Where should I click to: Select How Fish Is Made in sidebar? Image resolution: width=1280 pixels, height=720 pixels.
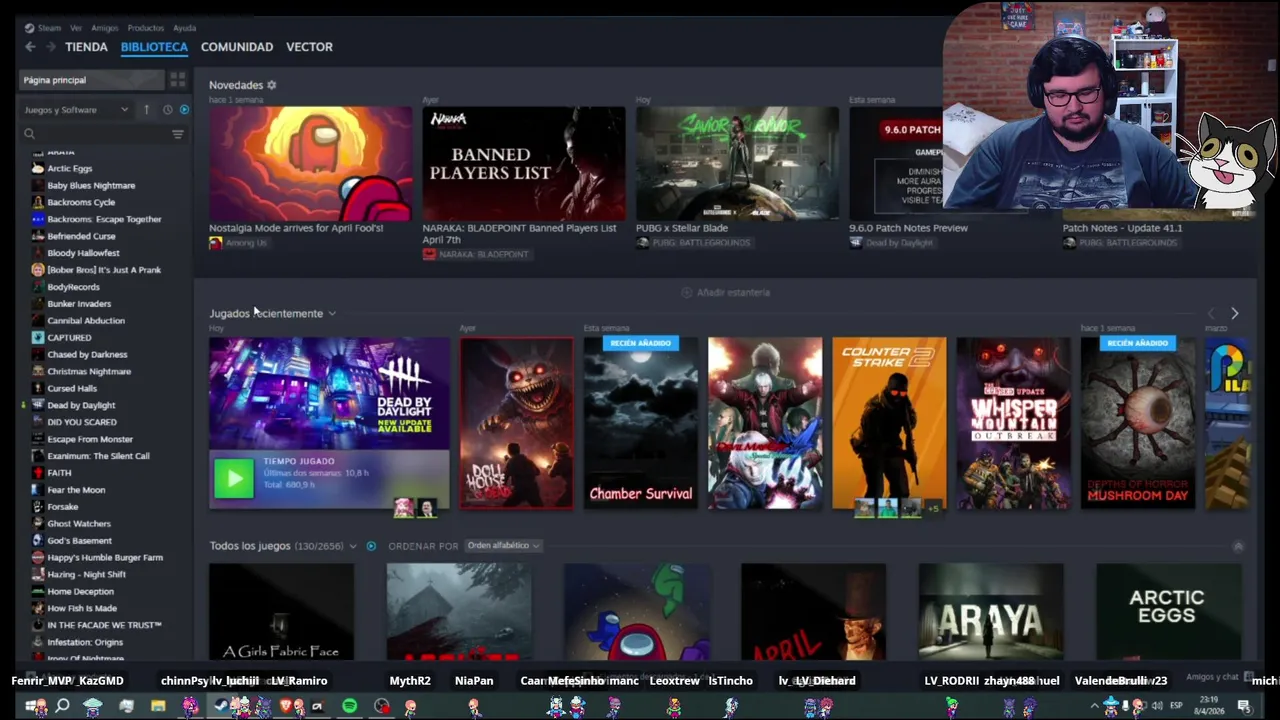pos(82,608)
